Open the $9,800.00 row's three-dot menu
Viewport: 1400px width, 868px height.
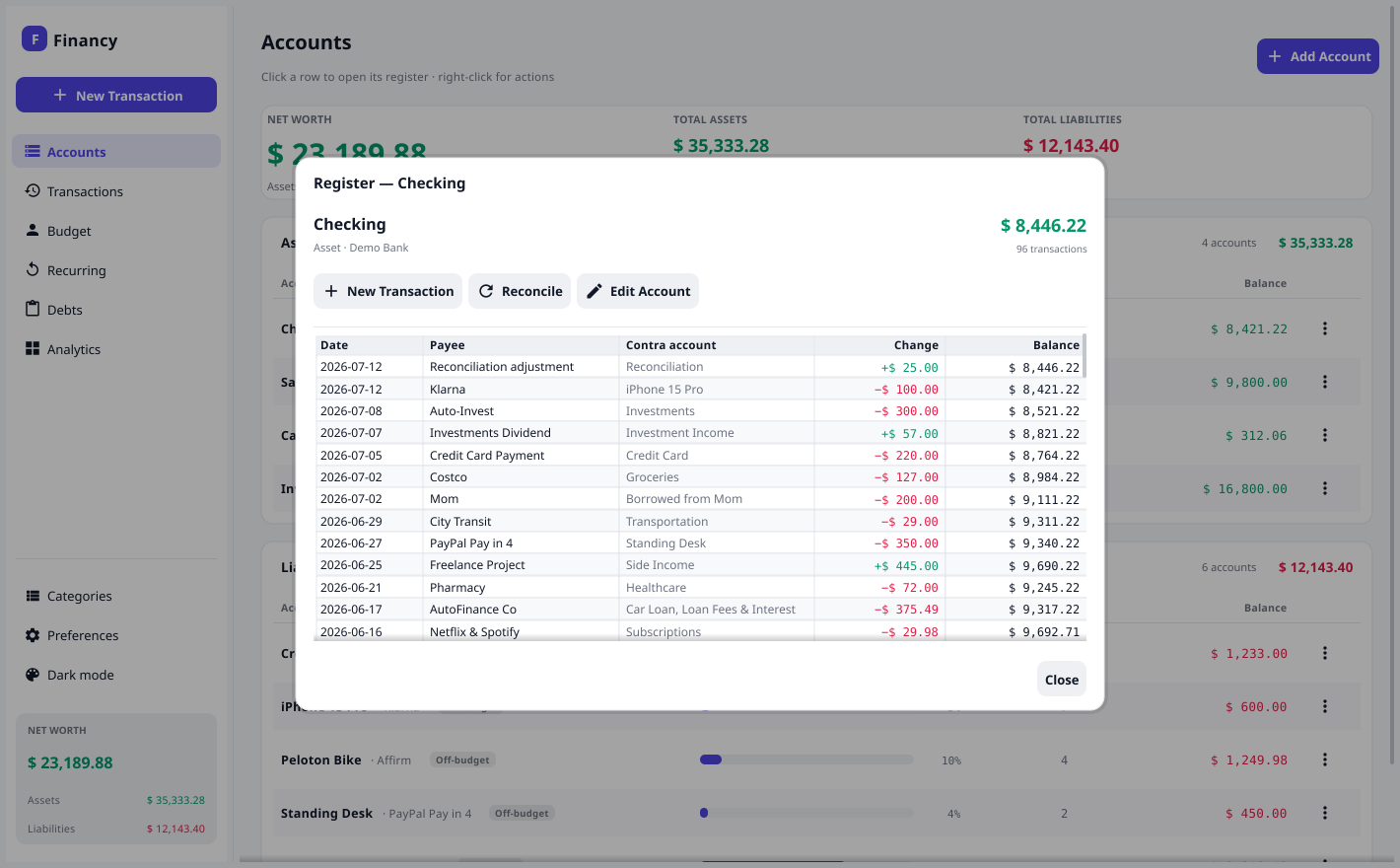(1325, 382)
